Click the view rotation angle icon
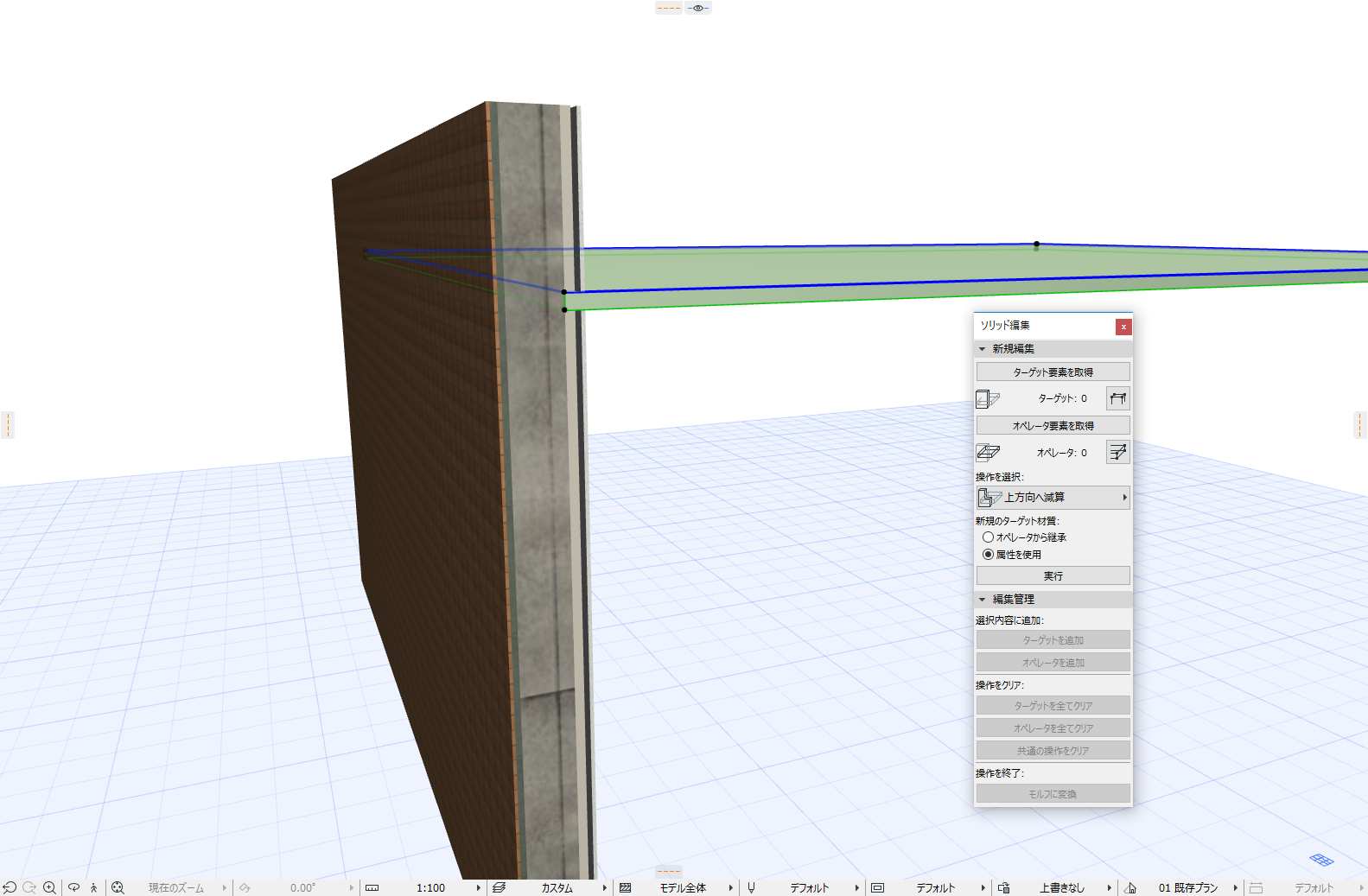 point(245,887)
